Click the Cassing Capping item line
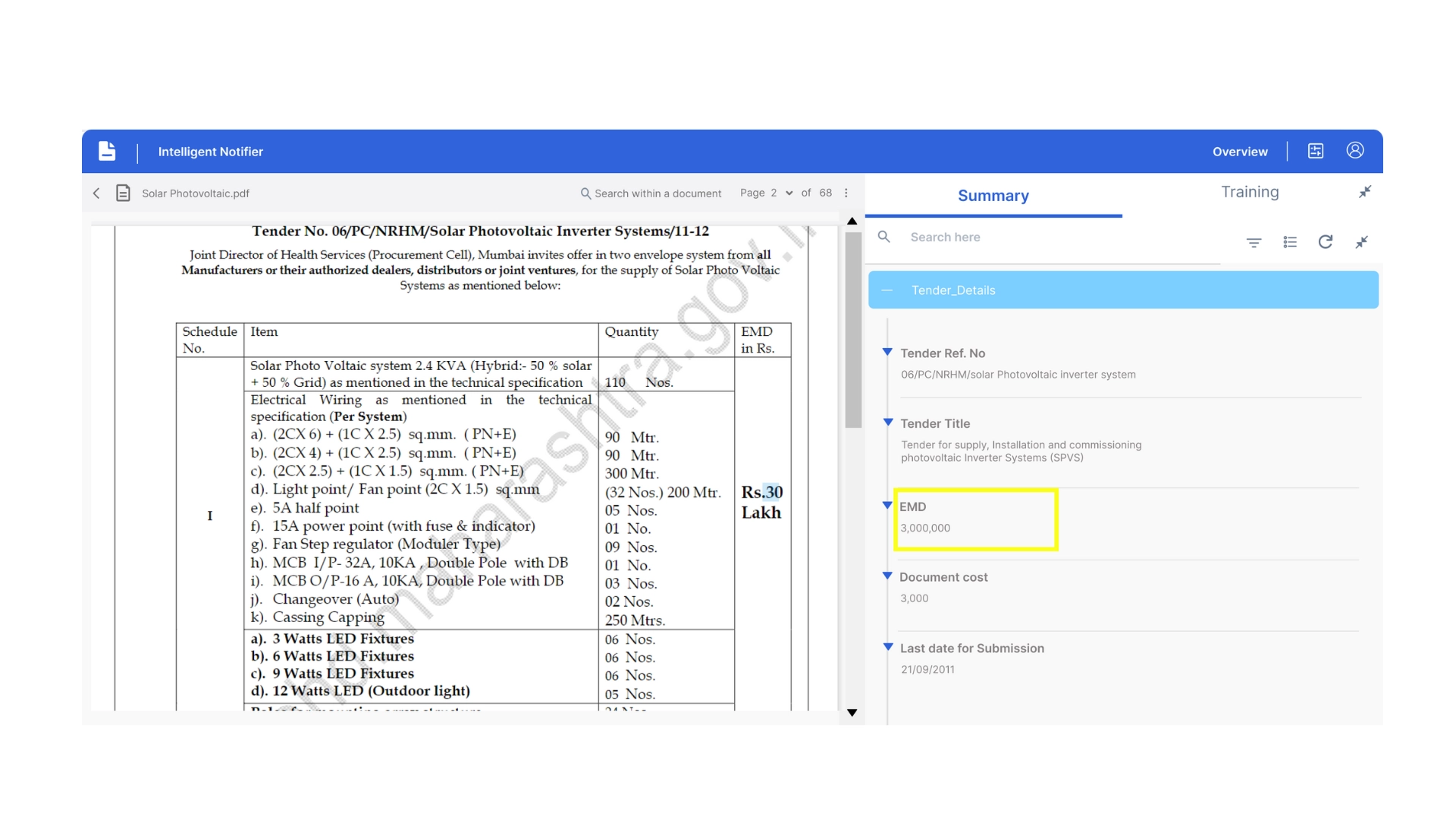 click(317, 617)
